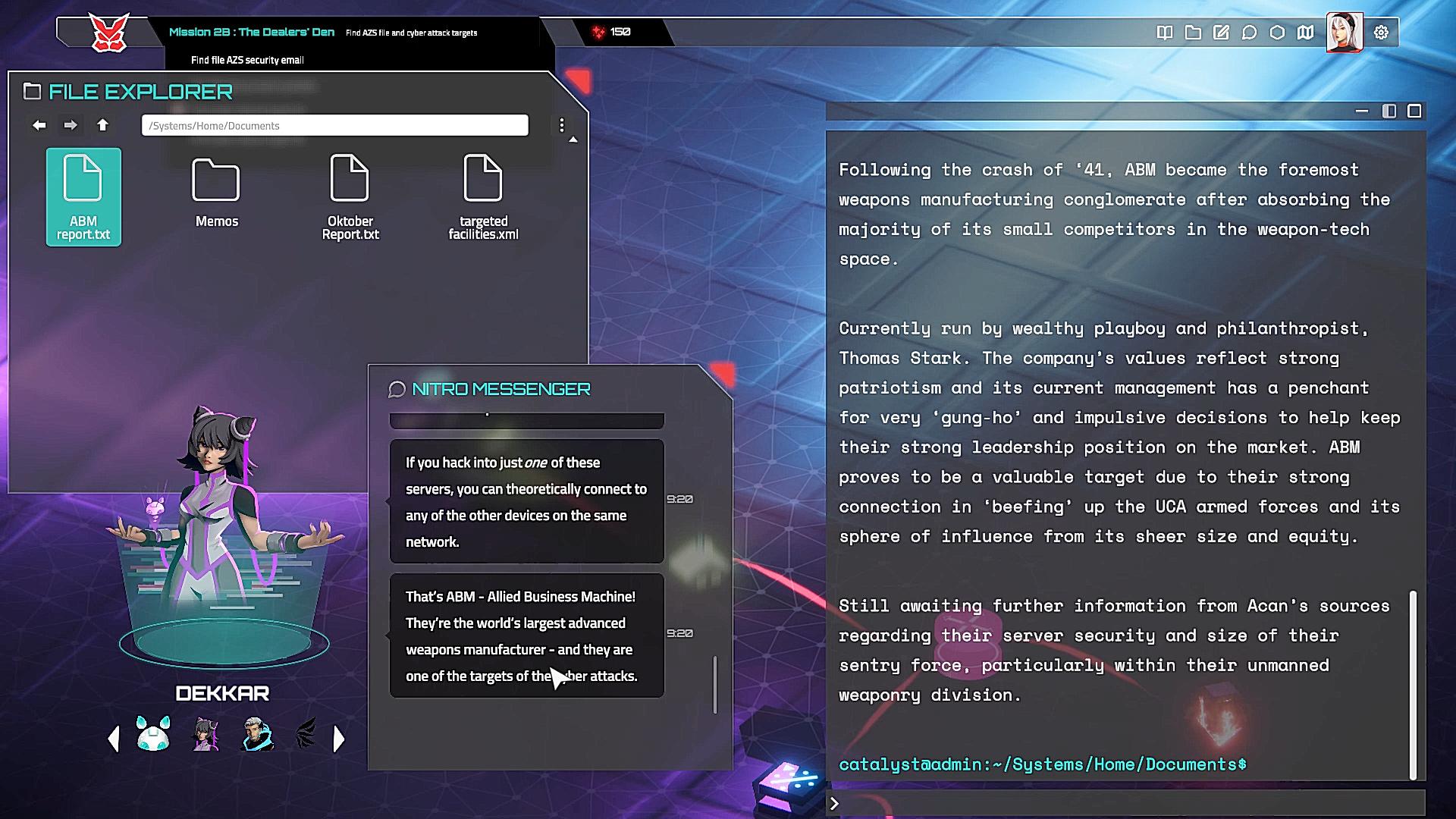
Task: Click the Find file AZS security email objective
Action: 247,60
